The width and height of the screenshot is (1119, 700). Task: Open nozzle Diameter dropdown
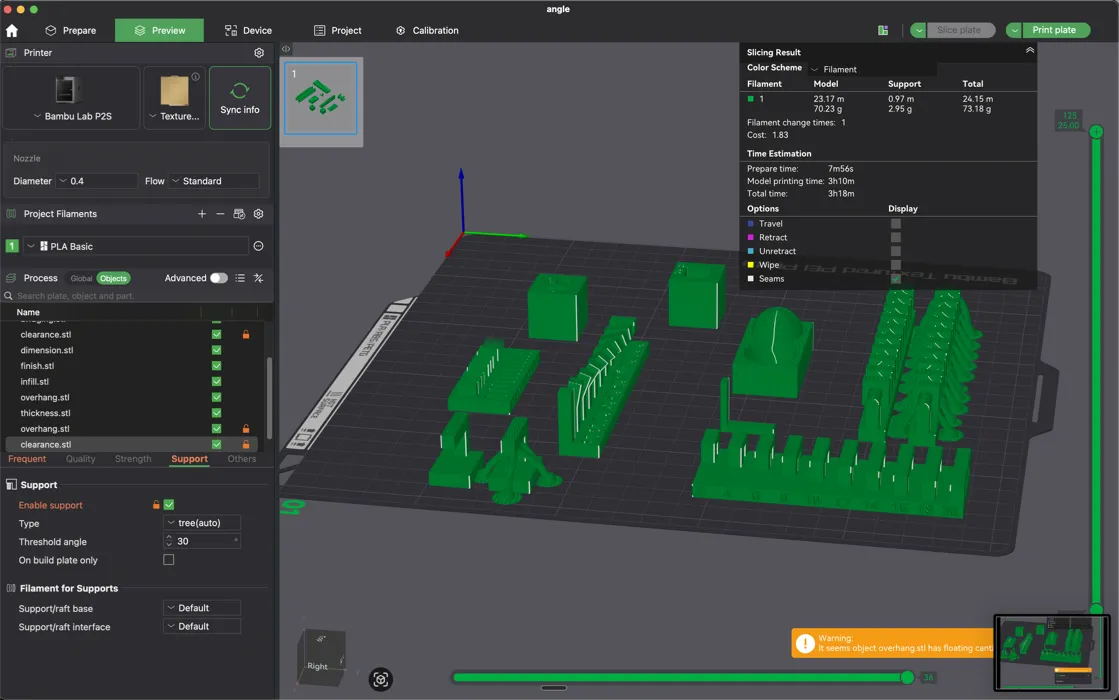pyautogui.click(x=96, y=181)
